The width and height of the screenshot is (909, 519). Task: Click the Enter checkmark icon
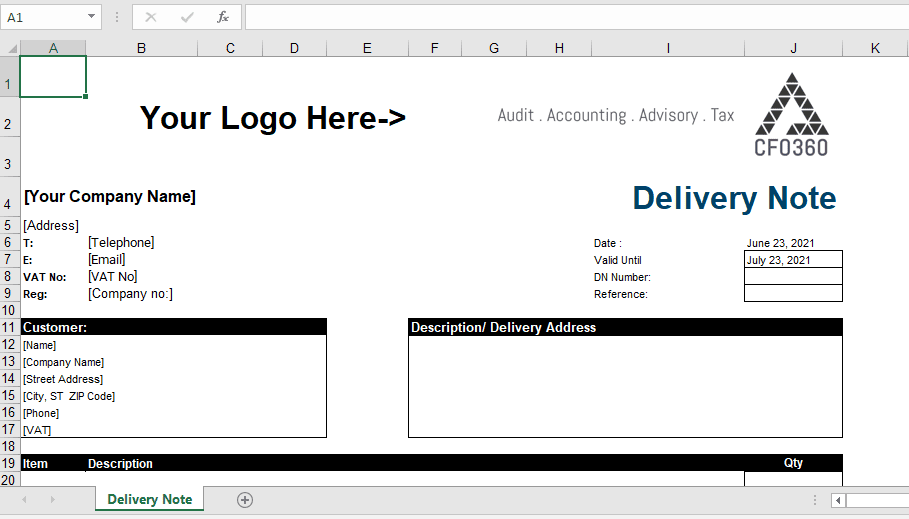[x=187, y=17]
